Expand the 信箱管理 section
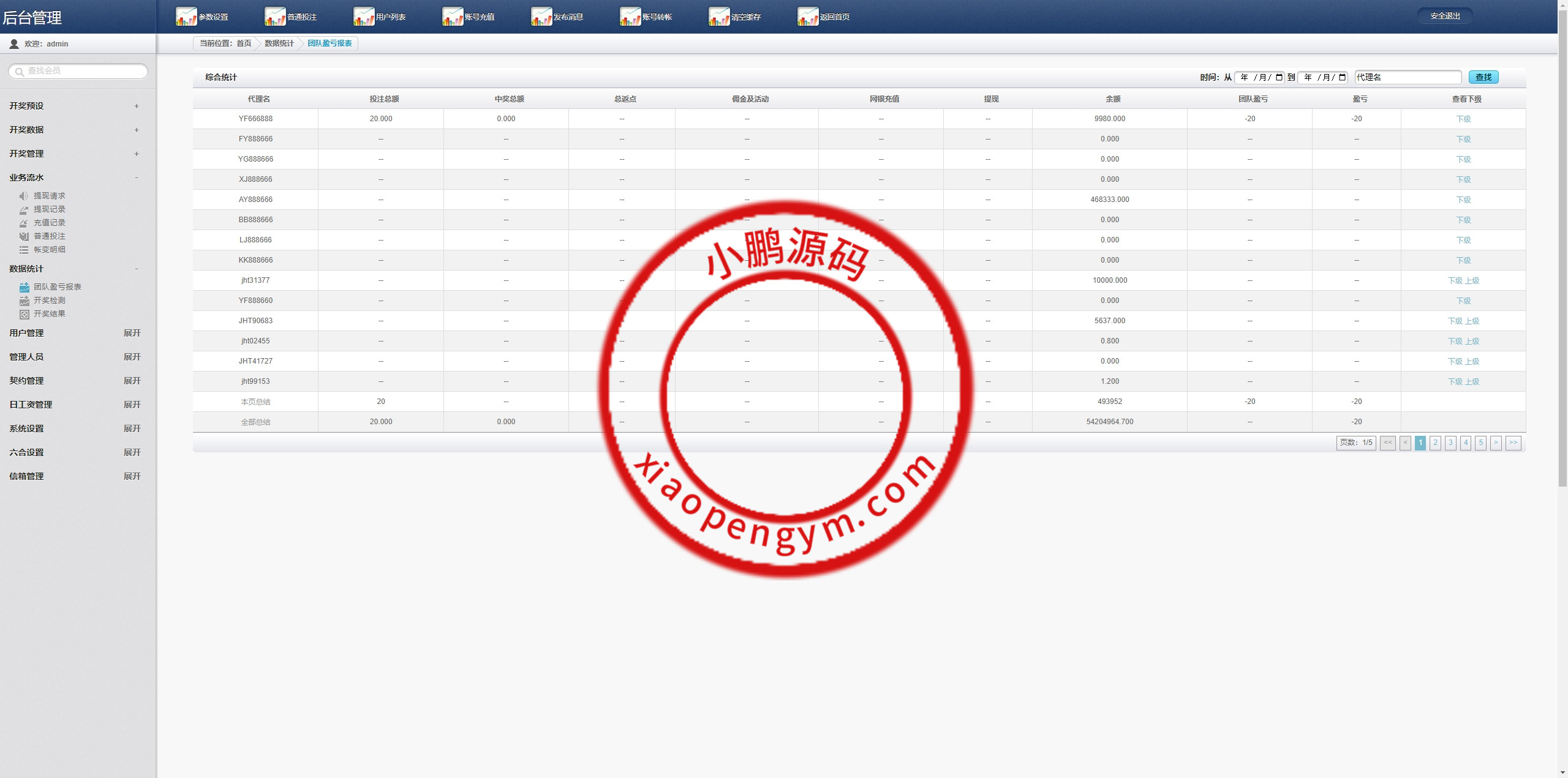 pos(132,476)
